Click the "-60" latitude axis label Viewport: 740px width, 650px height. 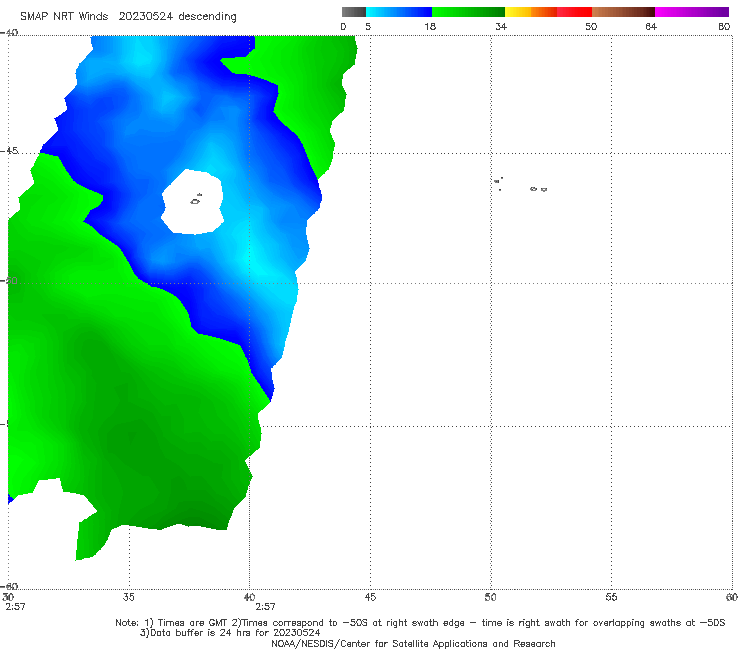click(9, 586)
